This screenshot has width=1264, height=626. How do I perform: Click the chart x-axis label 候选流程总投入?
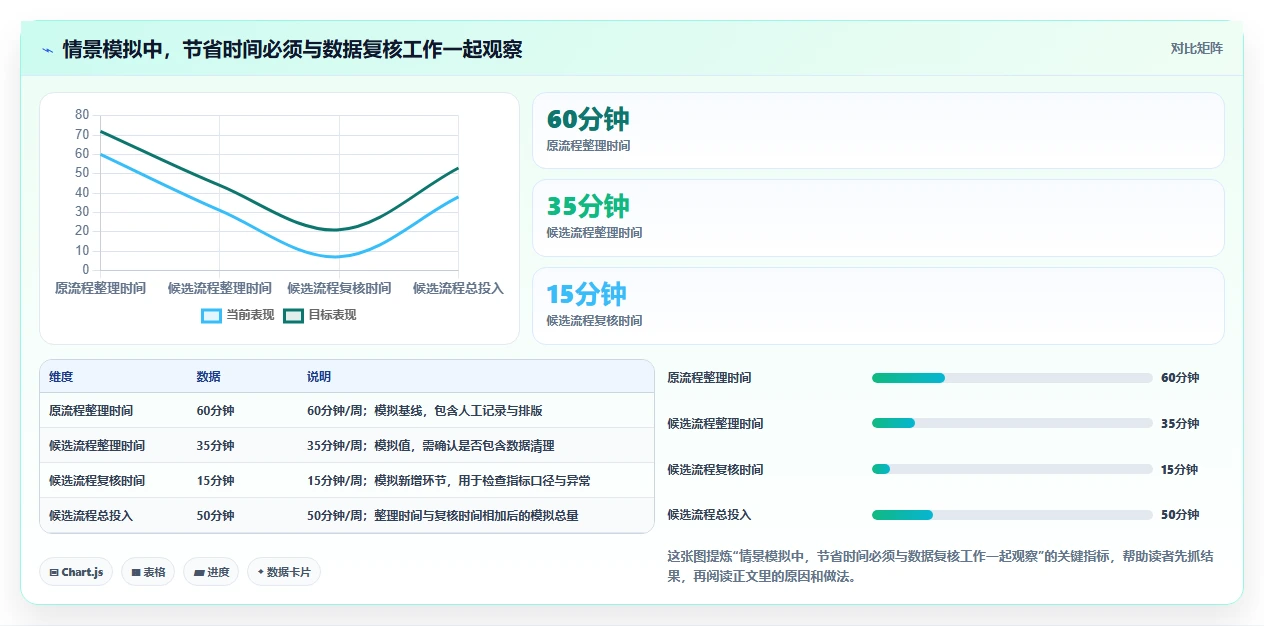pyautogui.click(x=458, y=288)
